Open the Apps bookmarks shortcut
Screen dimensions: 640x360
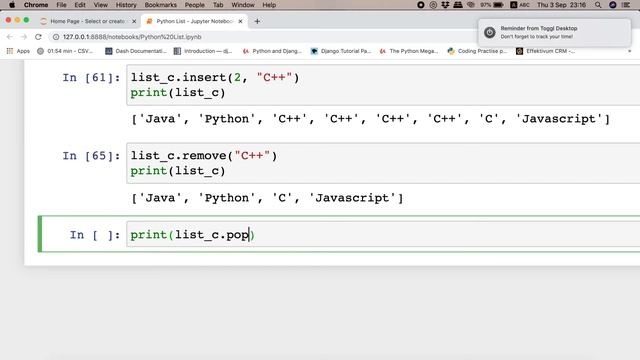tap(18, 51)
